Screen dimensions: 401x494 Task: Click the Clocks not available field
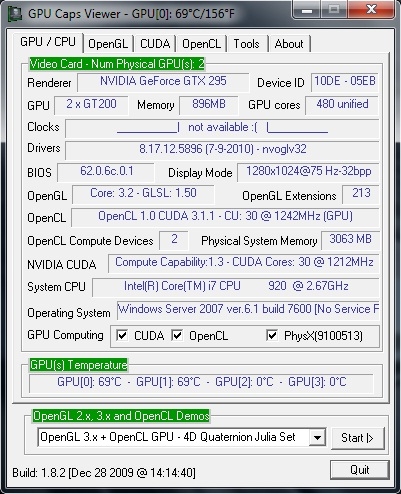click(x=222, y=128)
